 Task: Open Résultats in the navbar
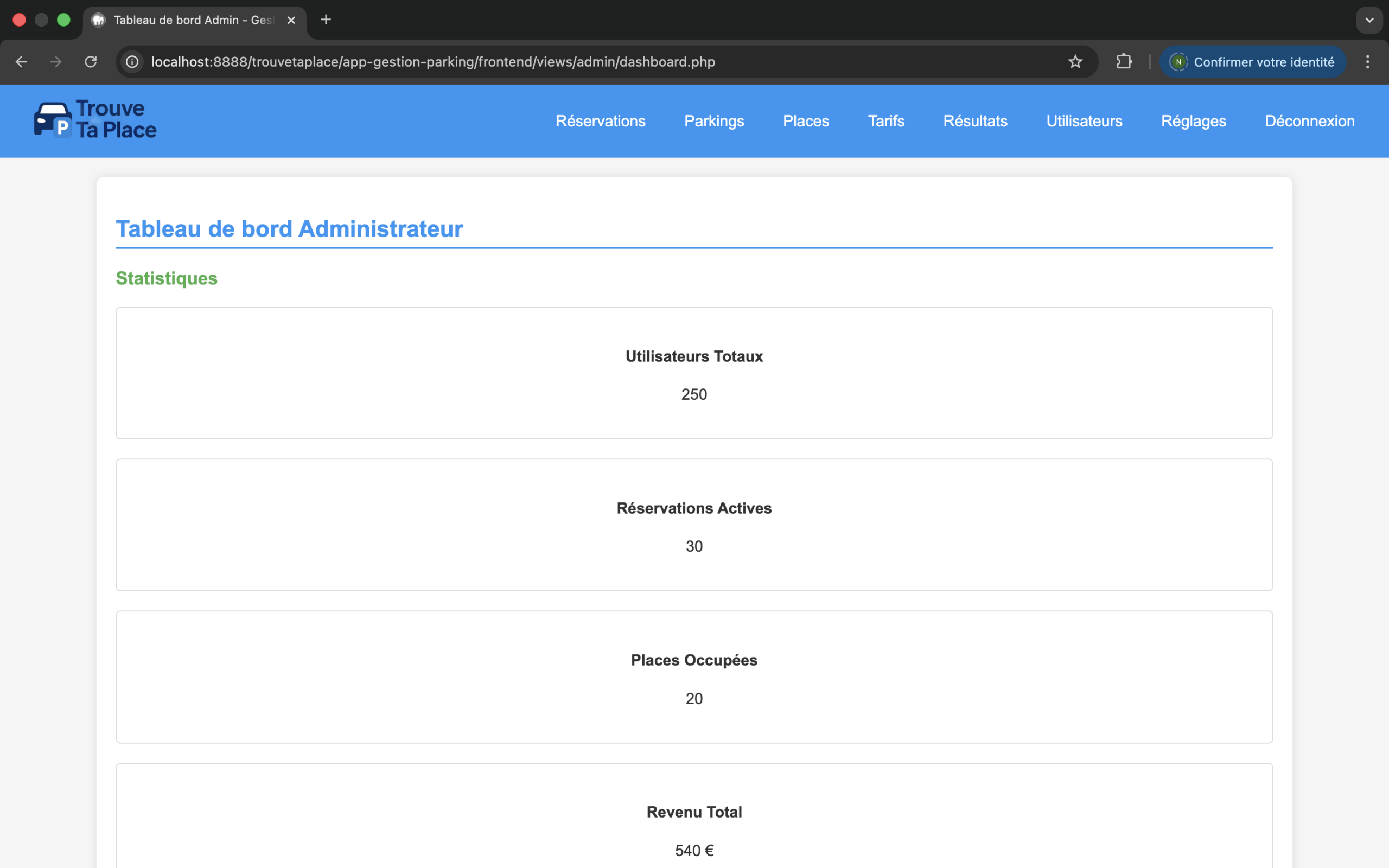tap(975, 121)
